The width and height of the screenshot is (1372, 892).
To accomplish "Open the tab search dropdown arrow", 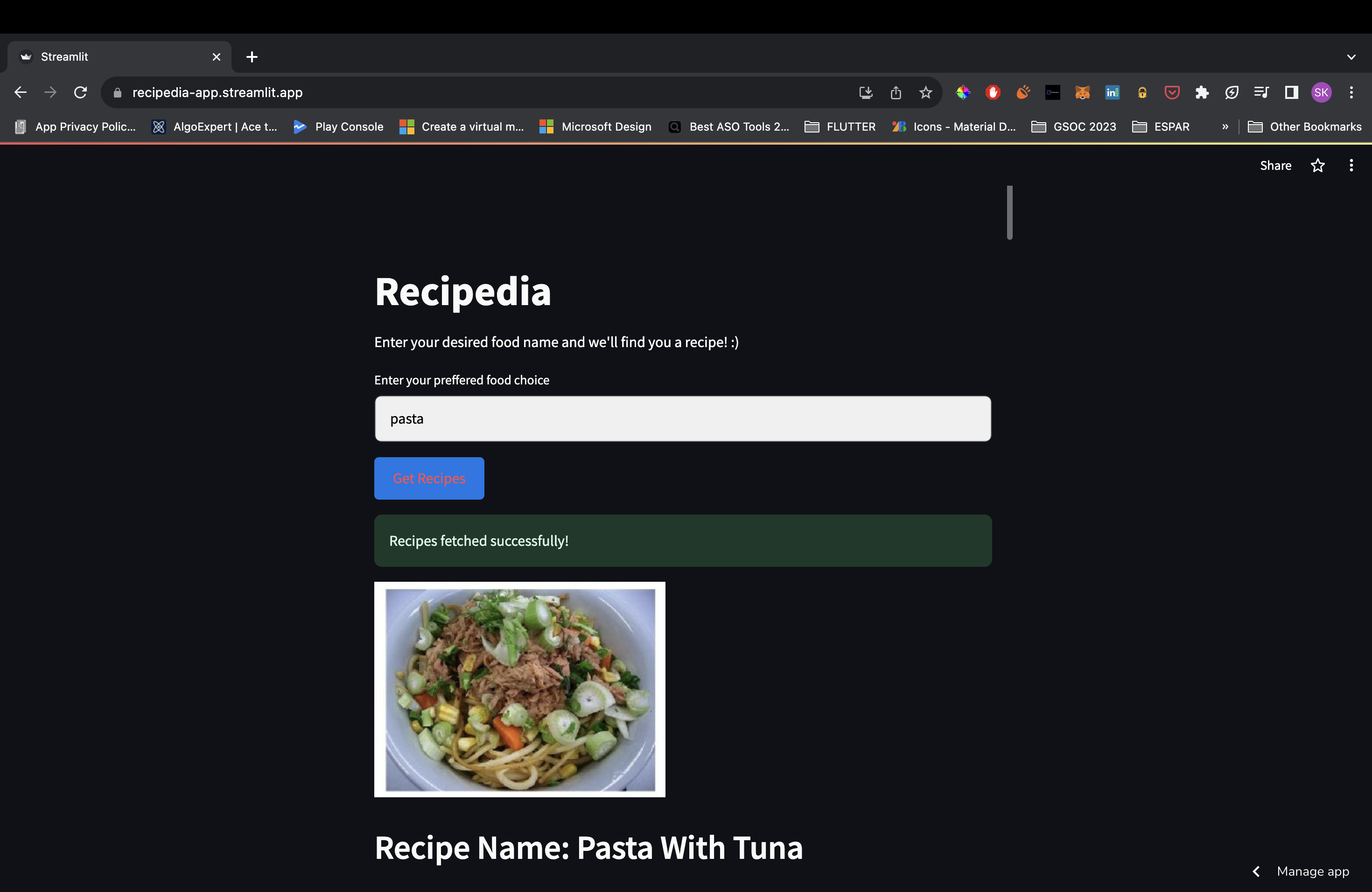I will pyautogui.click(x=1351, y=56).
